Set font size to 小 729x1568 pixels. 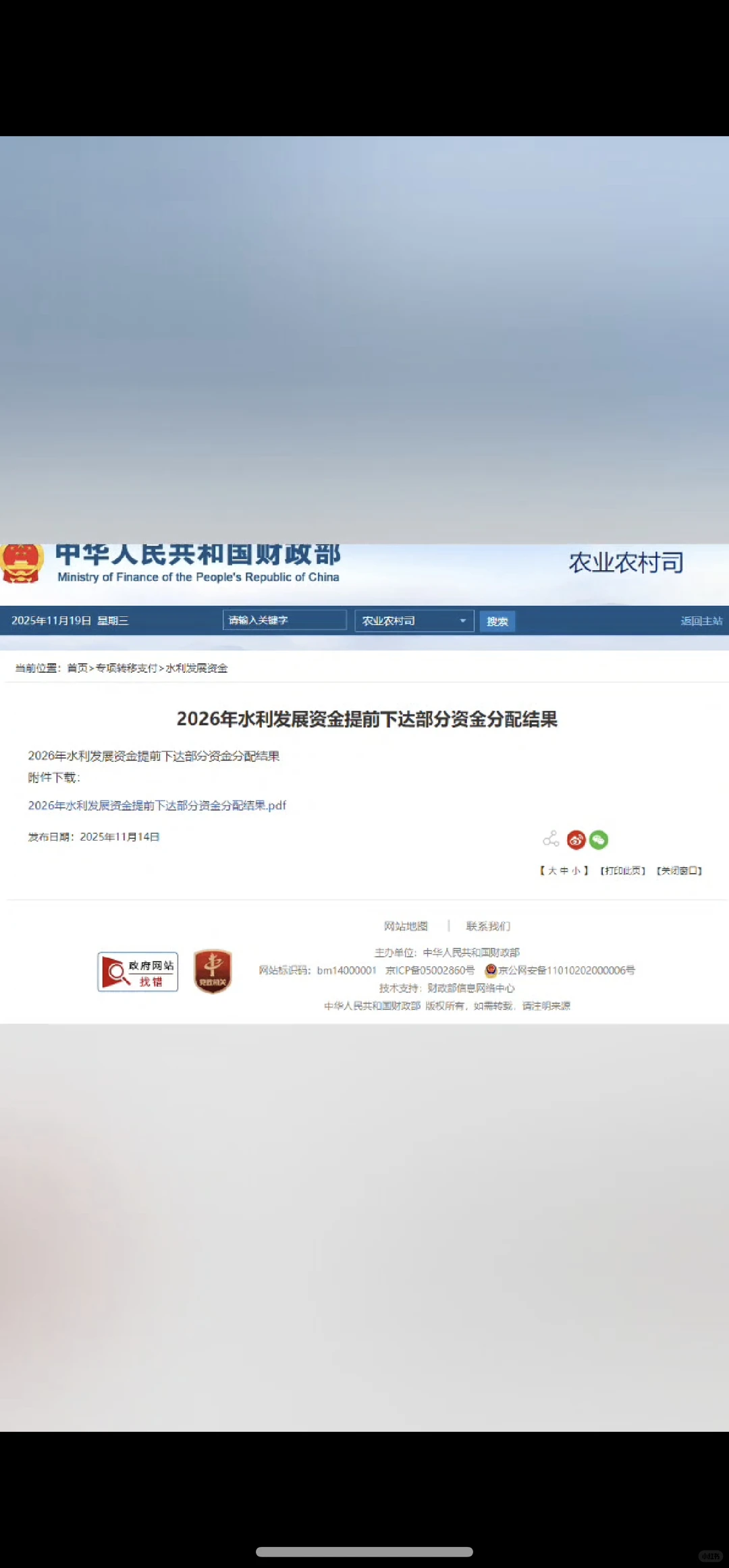point(576,871)
